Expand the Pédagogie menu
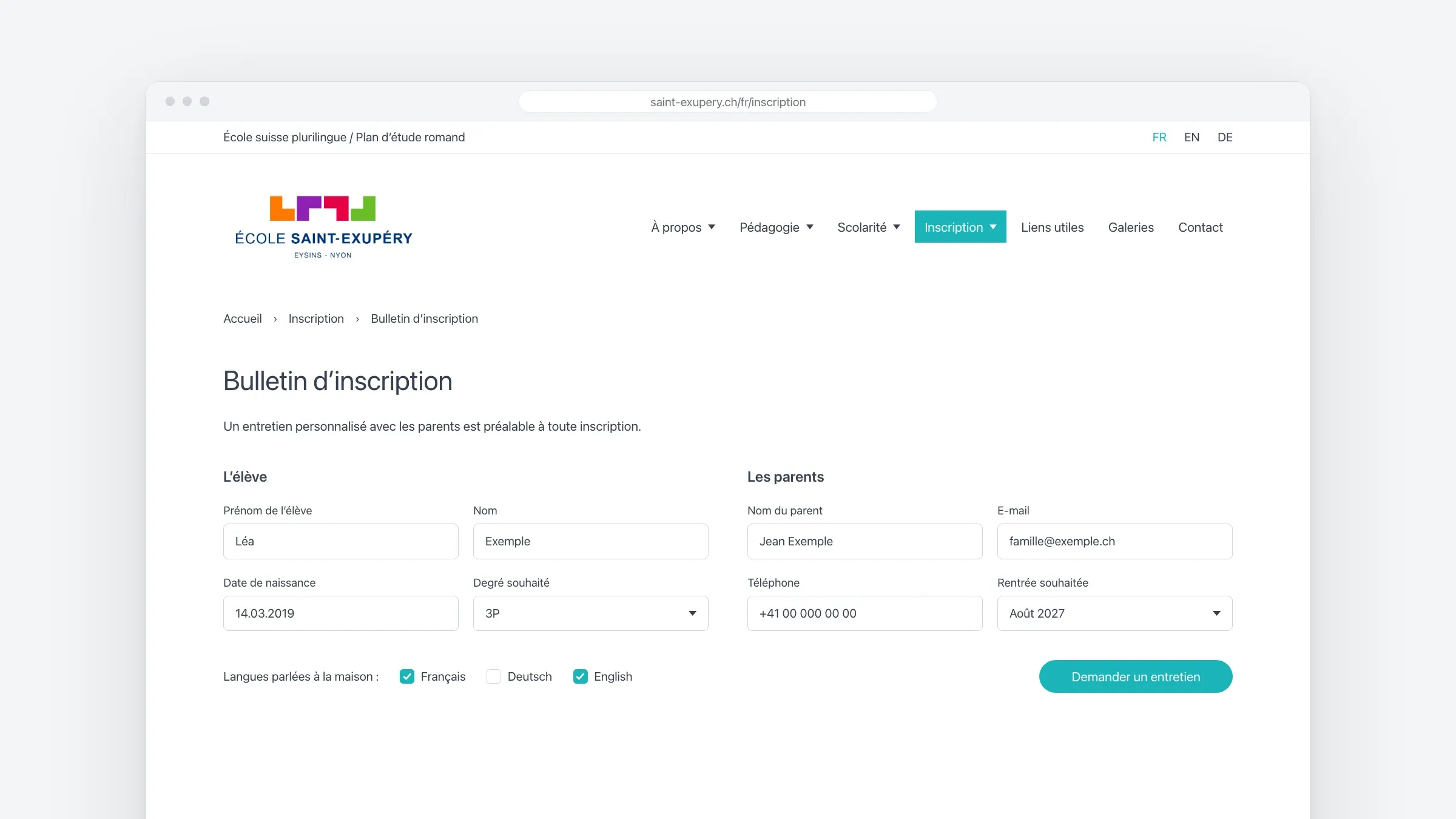Viewport: 1456px width, 819px height. 776,227
